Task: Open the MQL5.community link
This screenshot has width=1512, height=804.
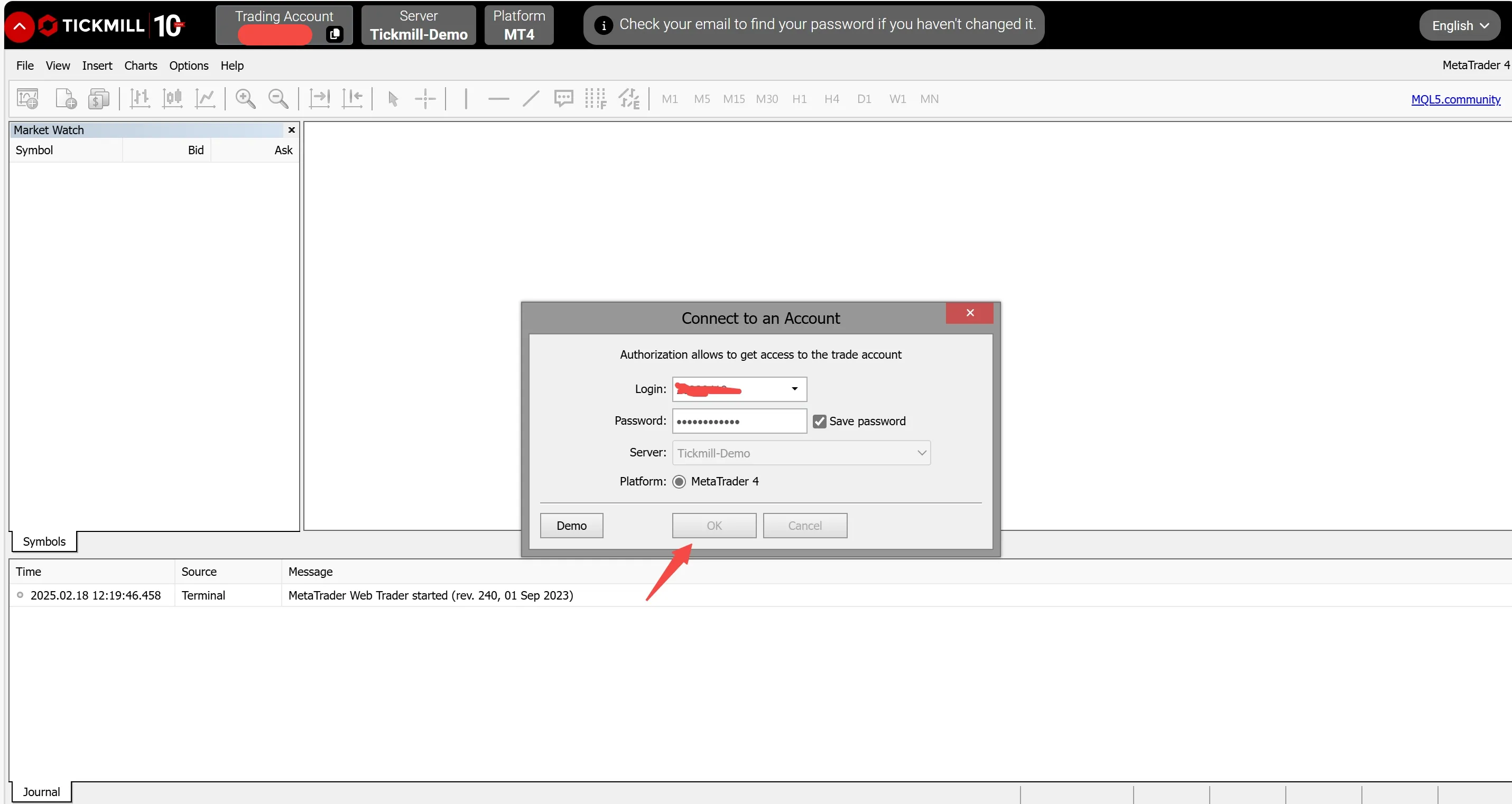Action: [1455, 99]
